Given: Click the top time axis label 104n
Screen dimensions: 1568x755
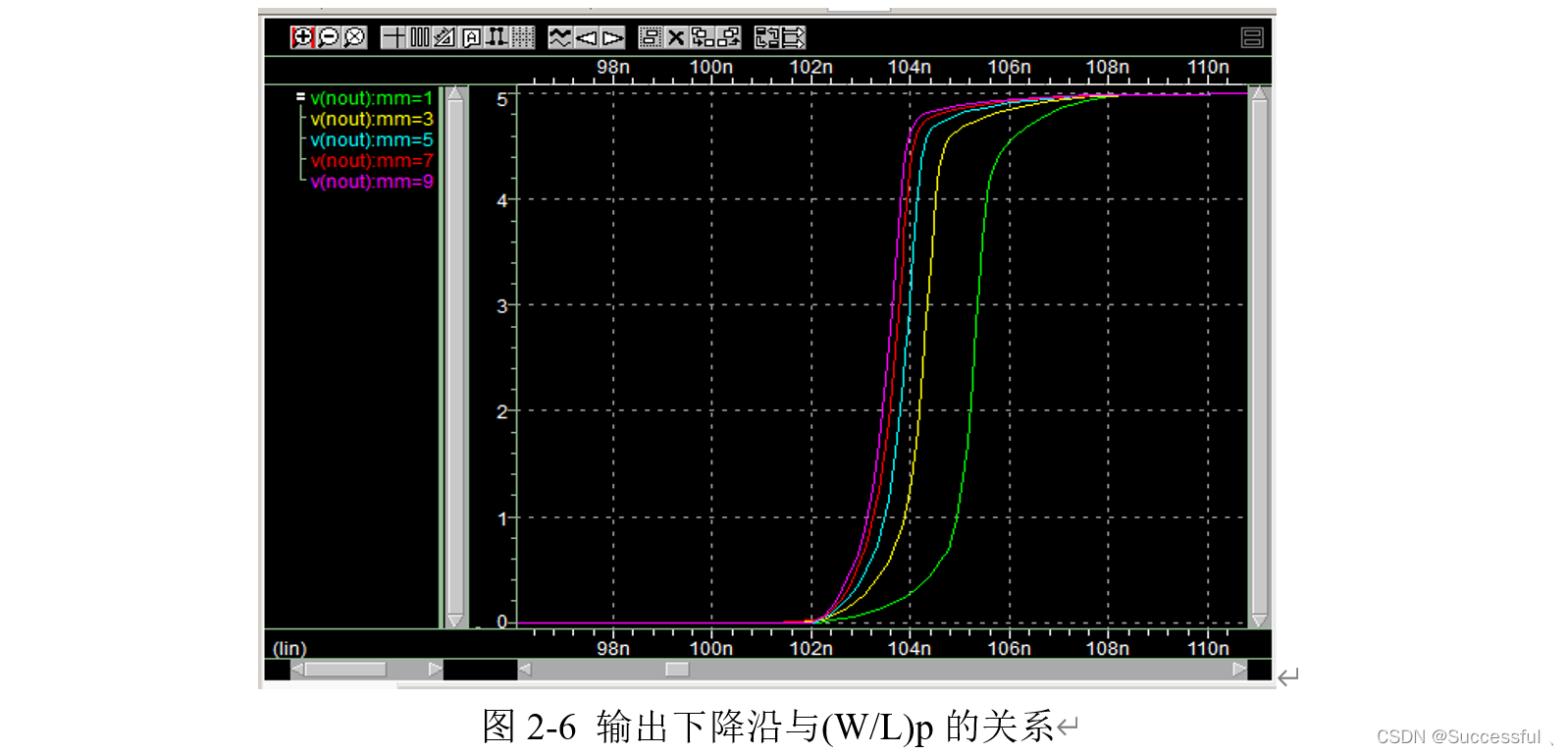Looking at the screenshot, I should coord(910,67).
